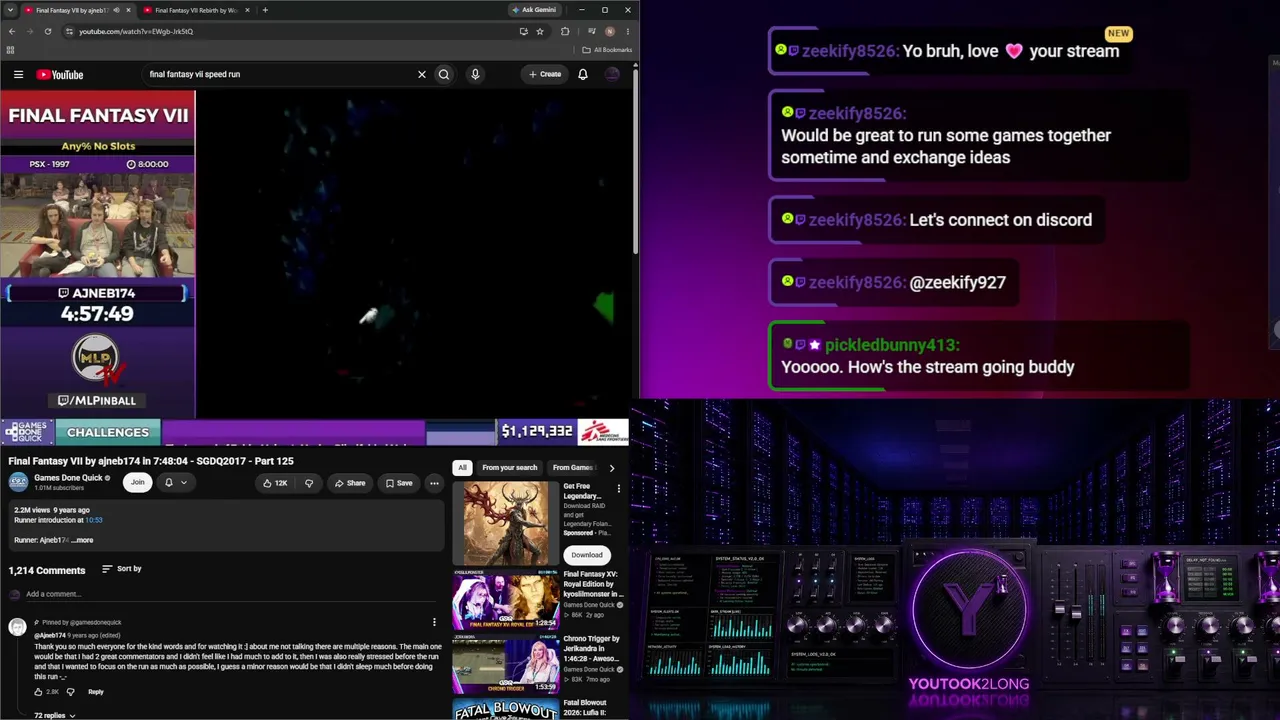Screen dimensions: 1280x720
Task: Bookmark this page with the star
Action: (540, 31)
